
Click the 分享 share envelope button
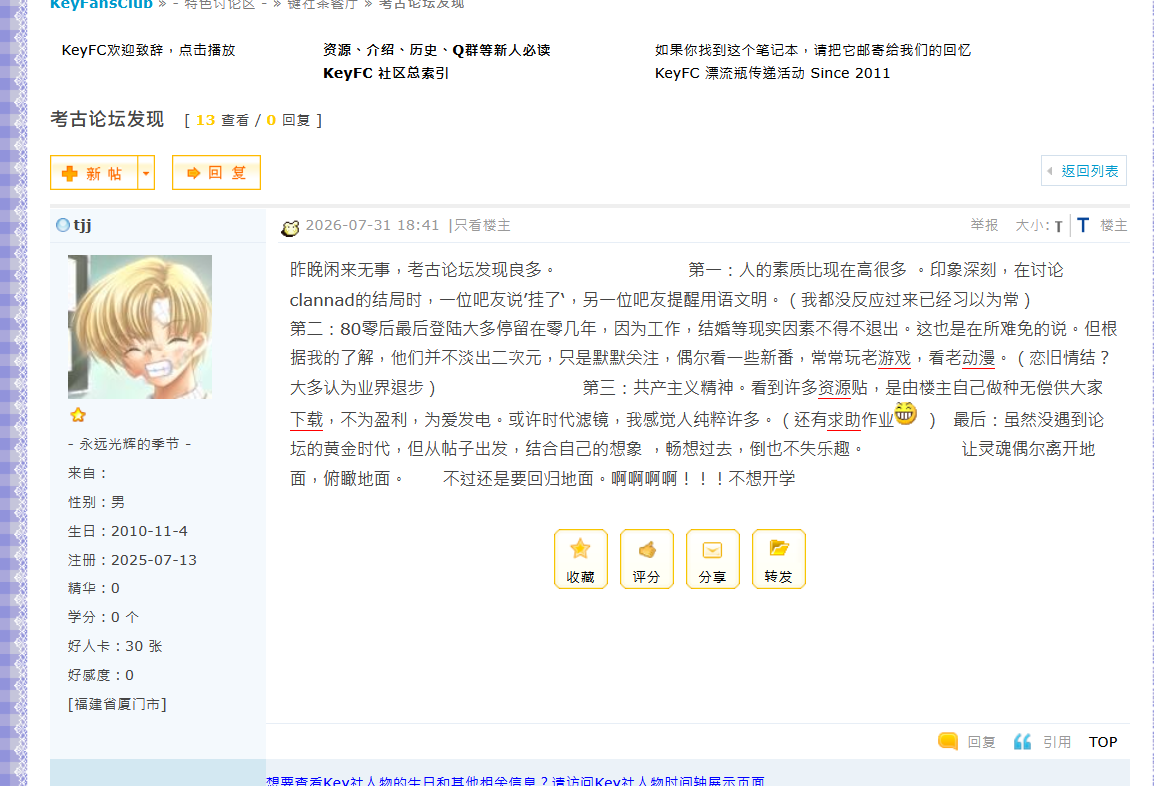712,559
